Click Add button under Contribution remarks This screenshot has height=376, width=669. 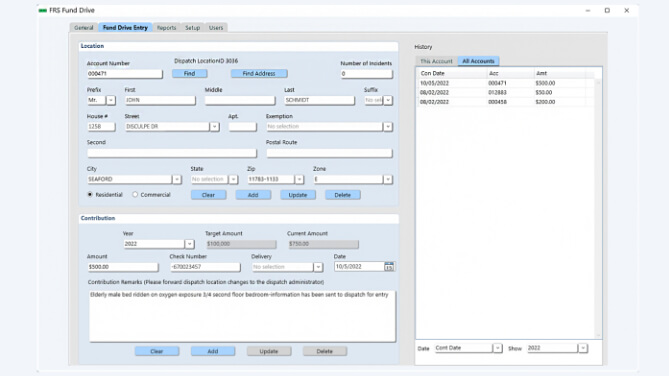click(x=213, y=351)
